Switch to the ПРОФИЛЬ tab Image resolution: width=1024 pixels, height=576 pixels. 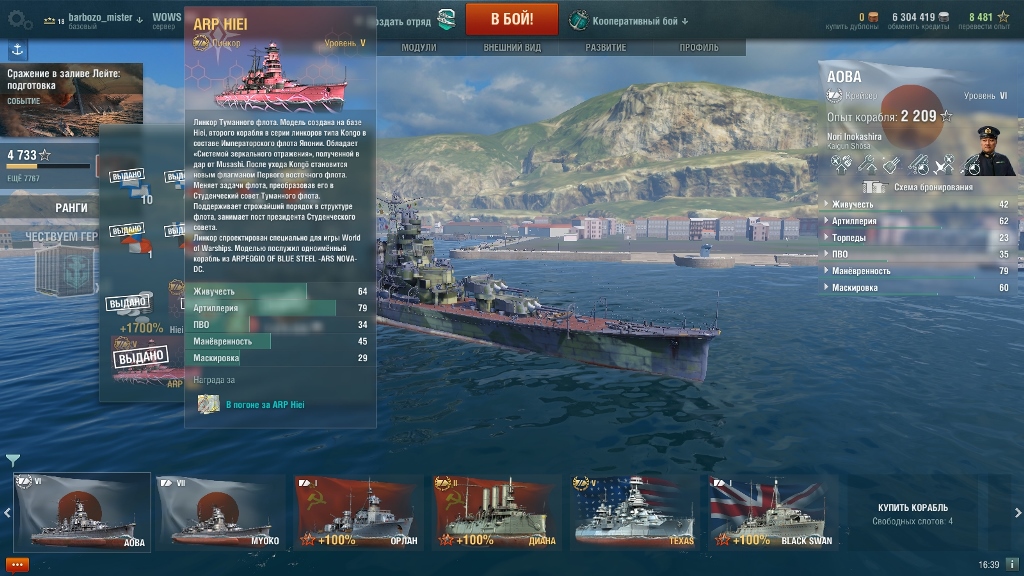coord(699,48)
